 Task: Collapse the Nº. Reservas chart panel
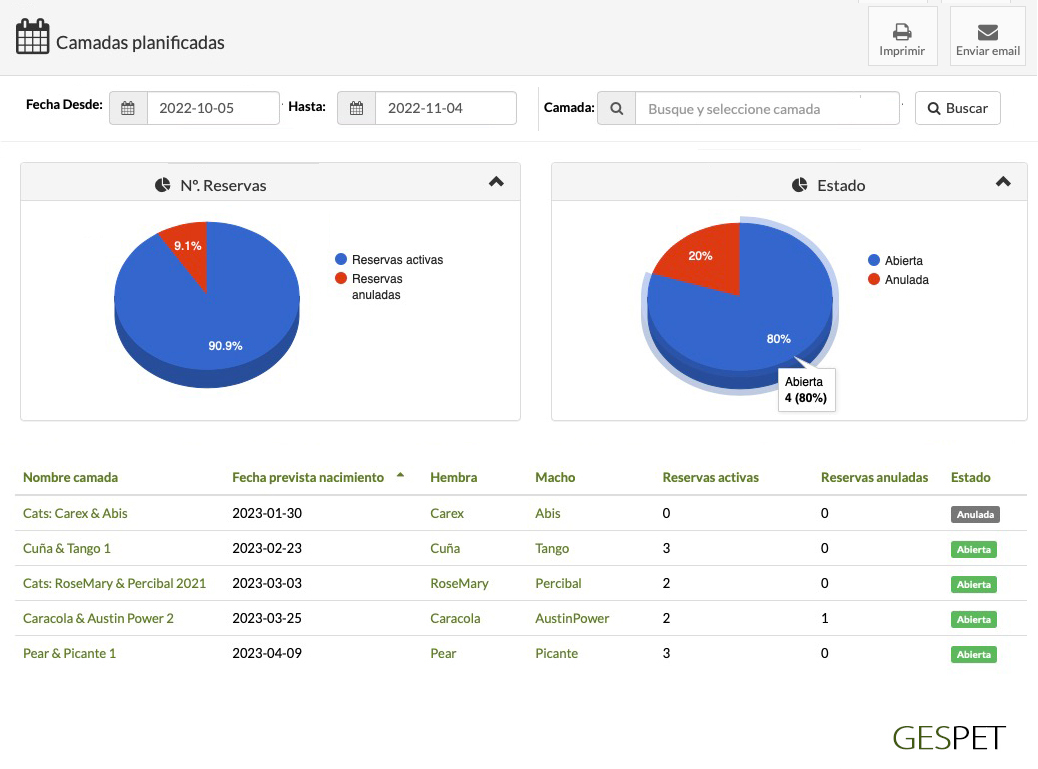click(496, 182)
